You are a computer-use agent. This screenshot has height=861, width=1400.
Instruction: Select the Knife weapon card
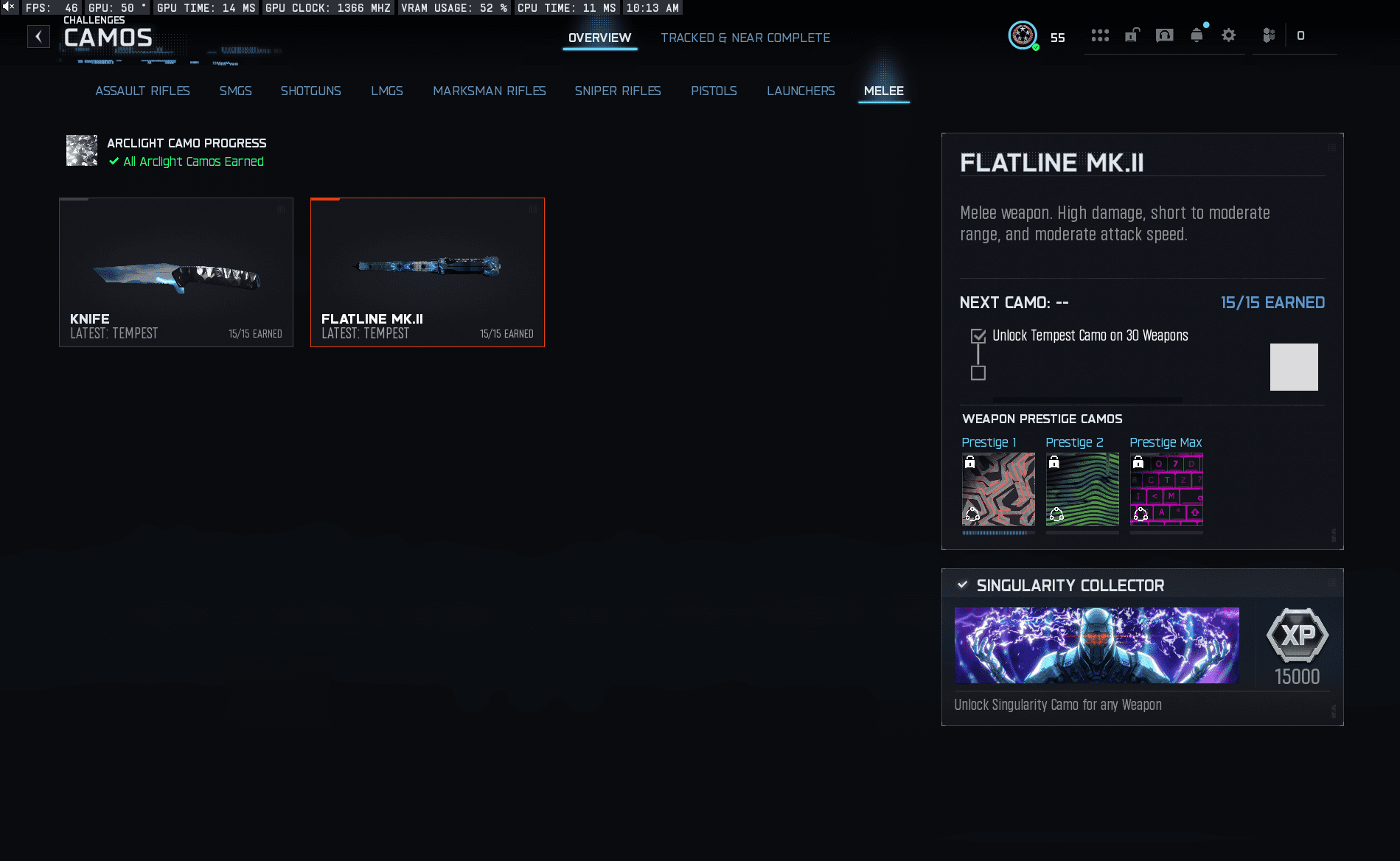176,272
